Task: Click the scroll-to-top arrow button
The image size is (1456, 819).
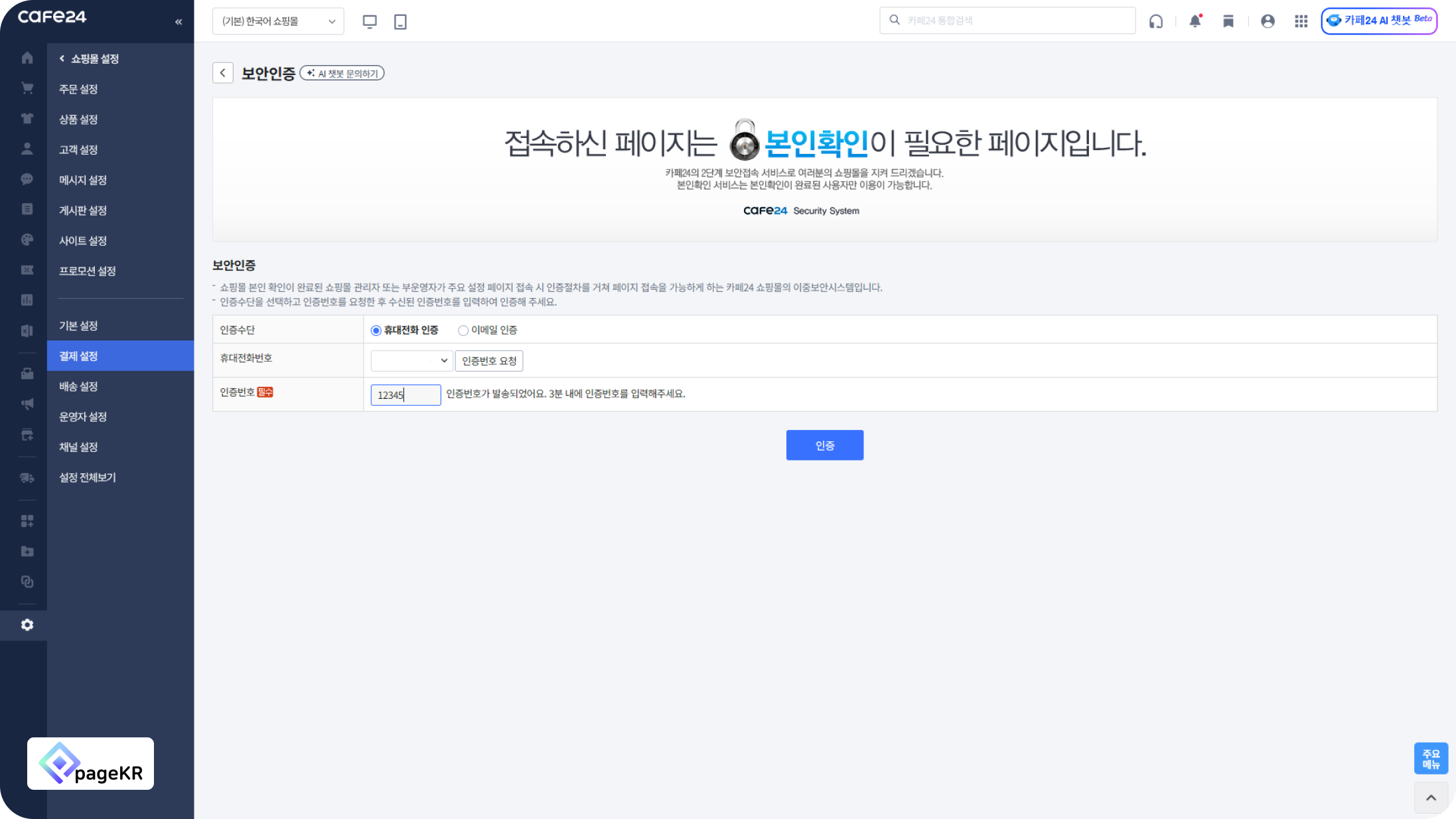Action: 1431,797
